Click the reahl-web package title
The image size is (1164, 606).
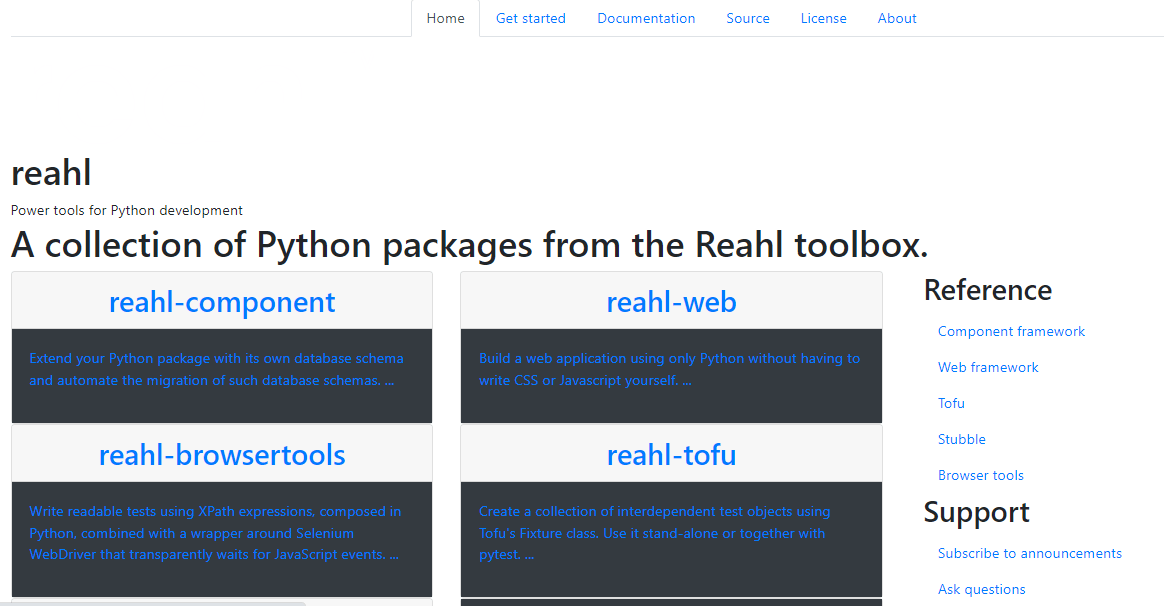671,302
